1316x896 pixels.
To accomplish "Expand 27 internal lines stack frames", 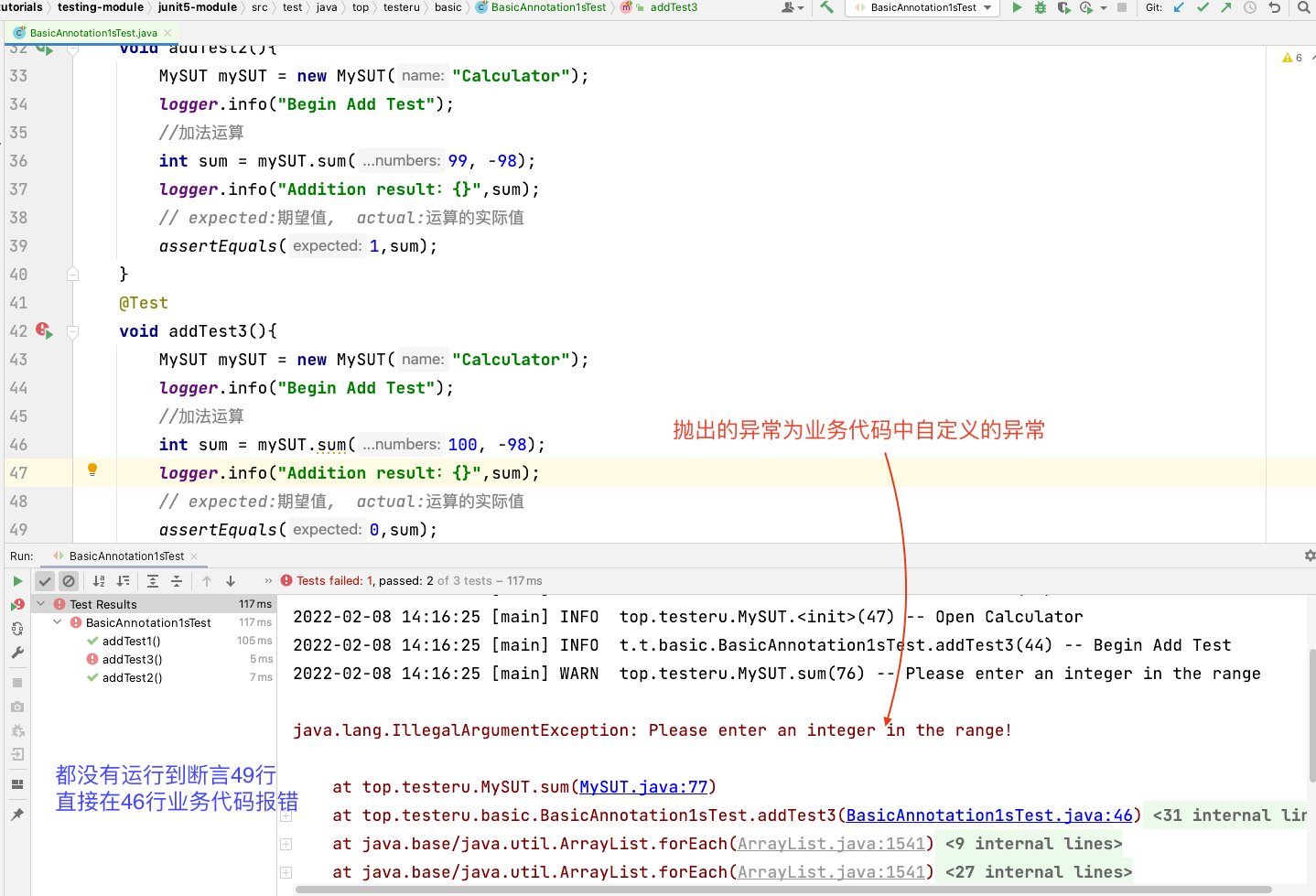I will (286, 872).
